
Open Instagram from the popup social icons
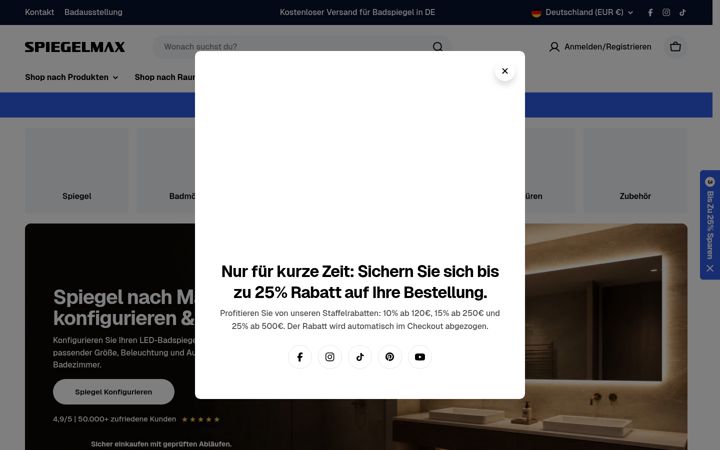330,357
